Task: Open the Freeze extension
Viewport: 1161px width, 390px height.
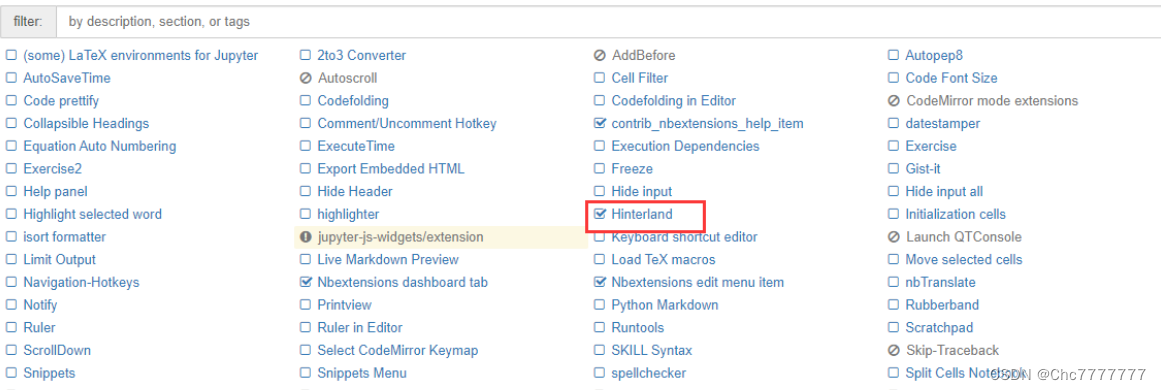Action: pyautogui.click(x=632, y=169)
